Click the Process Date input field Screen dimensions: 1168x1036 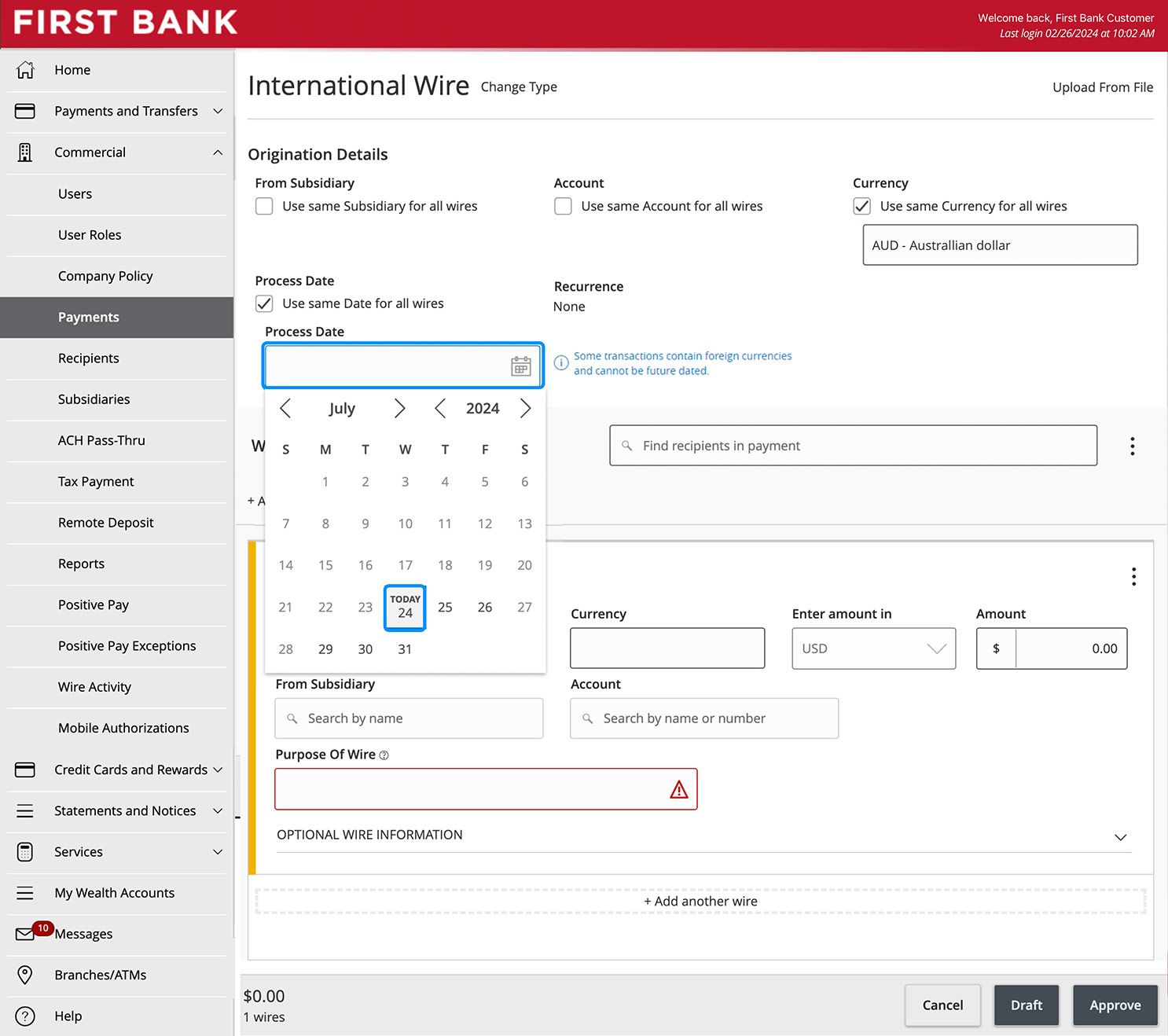click(x=402, y=366)
